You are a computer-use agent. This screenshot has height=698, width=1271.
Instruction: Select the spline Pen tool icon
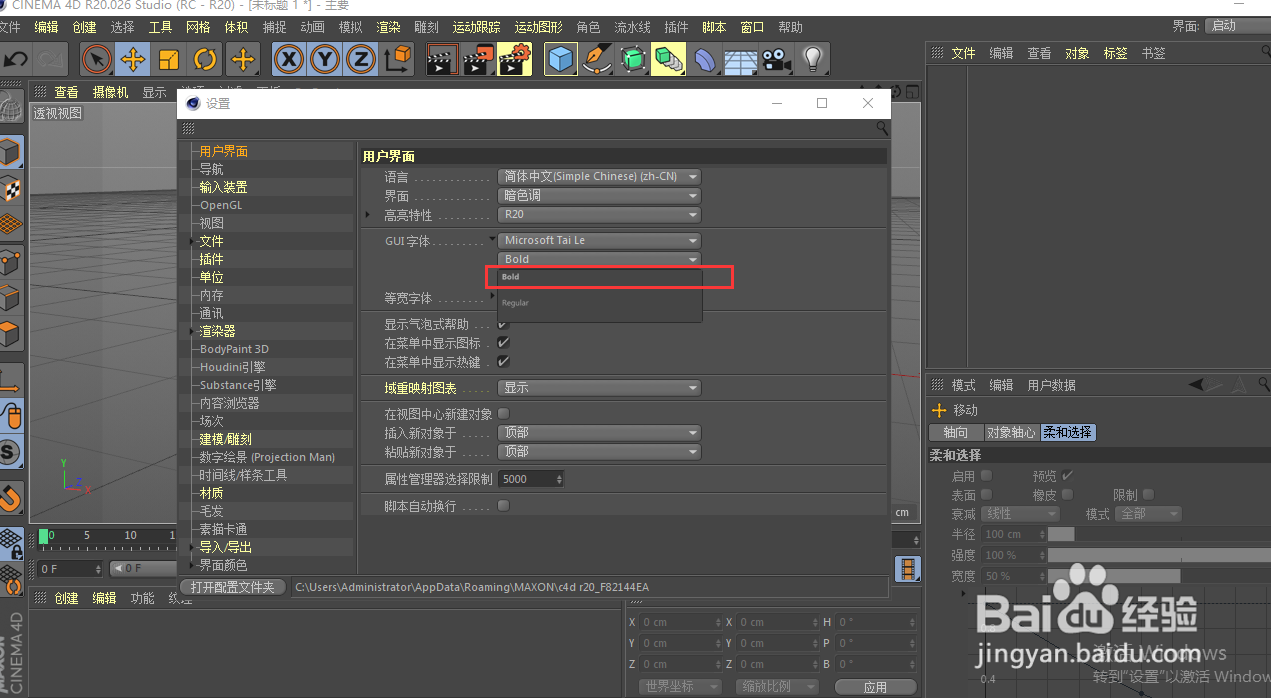[x=597, y=60]
